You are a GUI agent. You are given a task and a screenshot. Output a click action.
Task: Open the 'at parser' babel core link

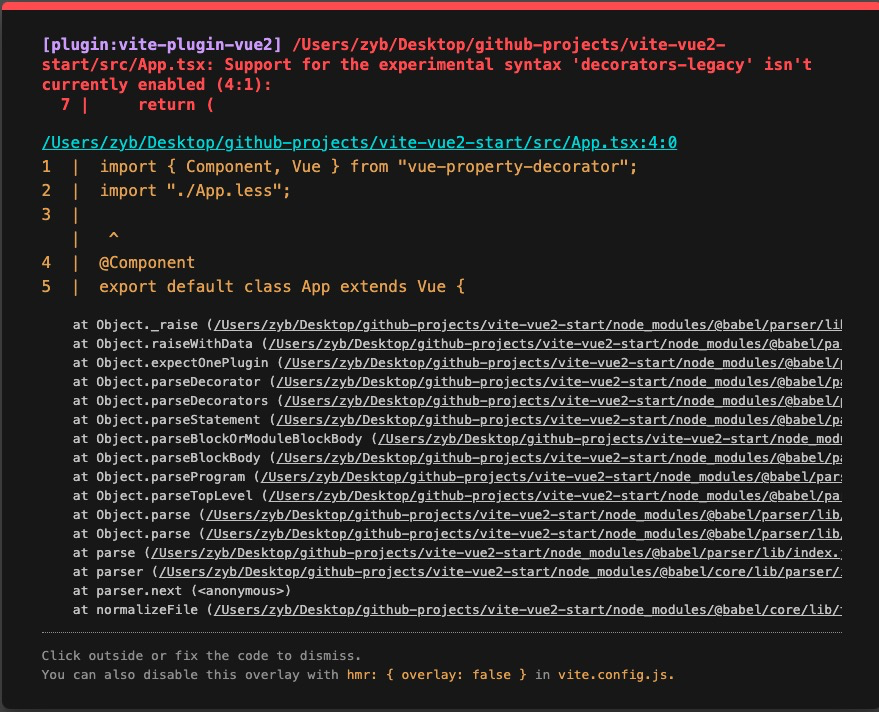tap(500, 572)
